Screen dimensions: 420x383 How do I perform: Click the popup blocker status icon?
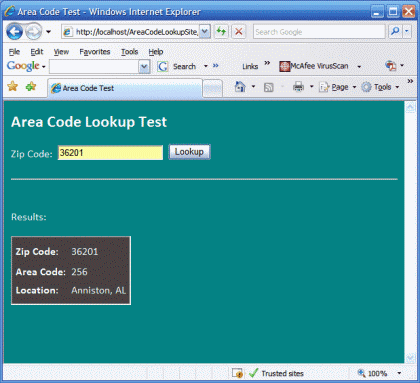click(237, 373)
